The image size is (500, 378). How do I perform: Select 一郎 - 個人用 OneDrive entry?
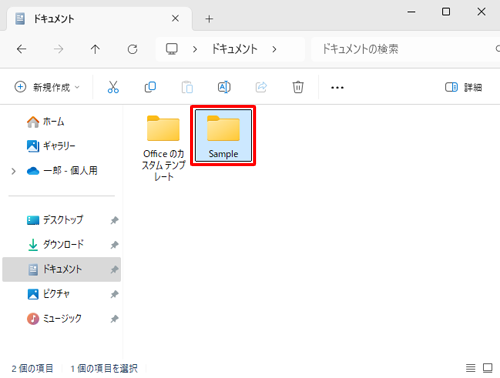coord(62,171)
